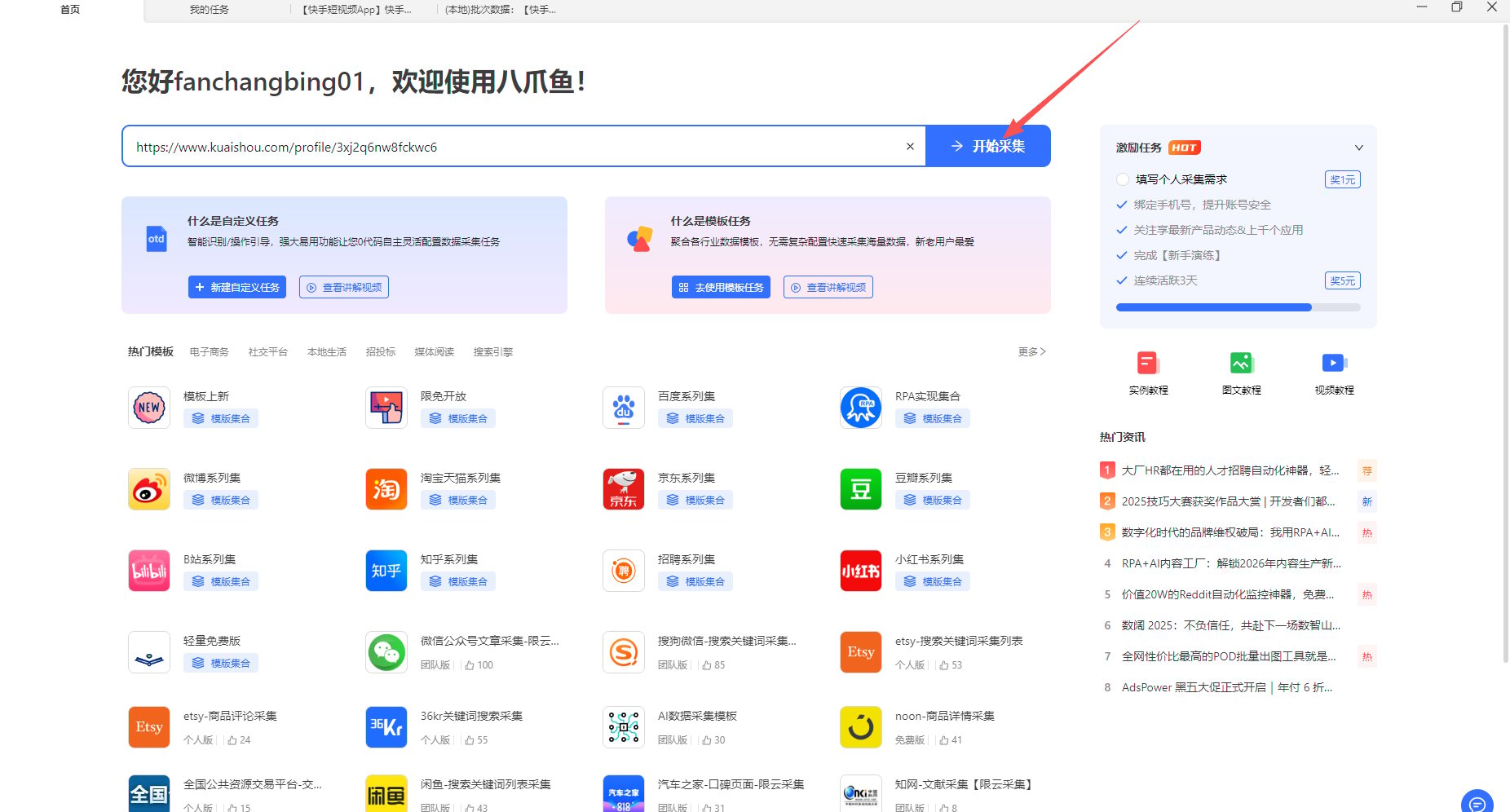Image resolution: width=1510 pixels, height=812 pixels.
Task: Open the 模板集合 tag under 微博系列集
Action: tap(221, 500)
